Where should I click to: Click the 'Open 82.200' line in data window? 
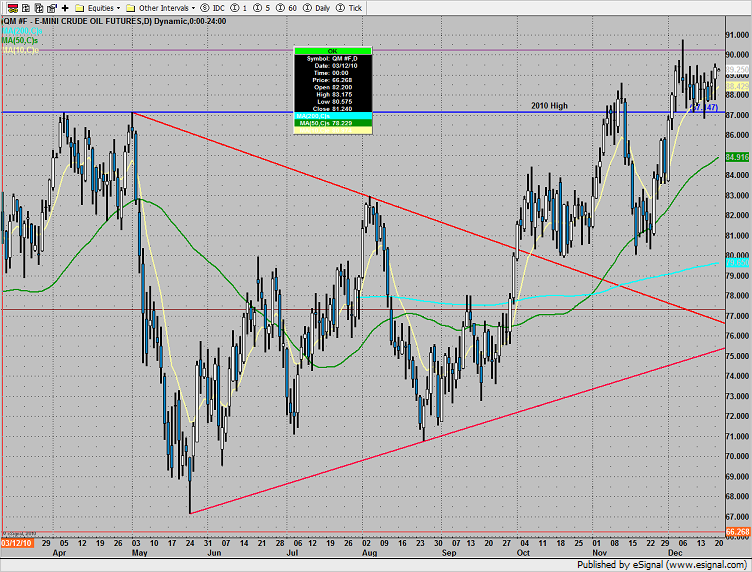(333, 87)
